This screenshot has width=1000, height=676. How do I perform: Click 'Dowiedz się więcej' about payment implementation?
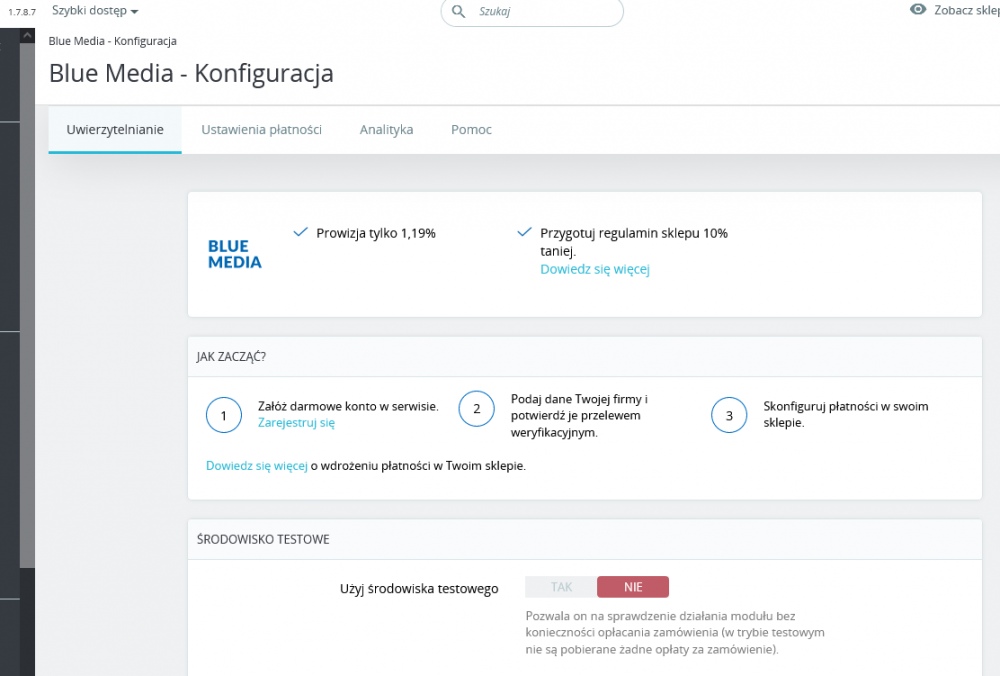256,465
